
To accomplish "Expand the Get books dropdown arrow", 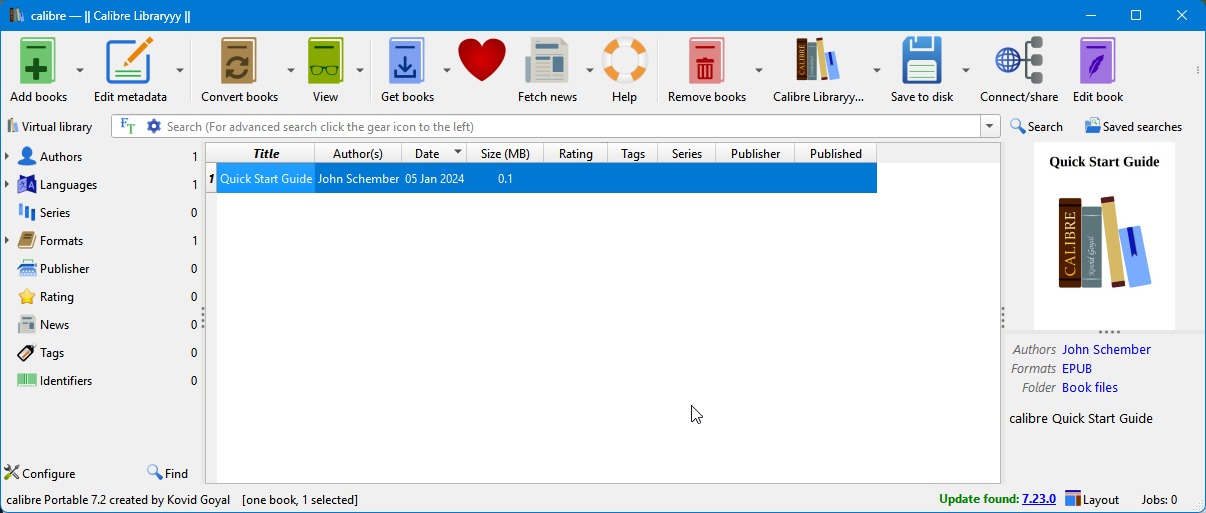I will pos(447,70).
